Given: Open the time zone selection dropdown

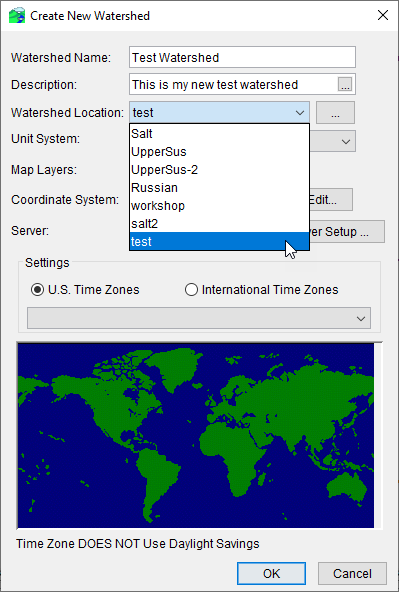Looking at the screenshot, I should coord(199,318).
